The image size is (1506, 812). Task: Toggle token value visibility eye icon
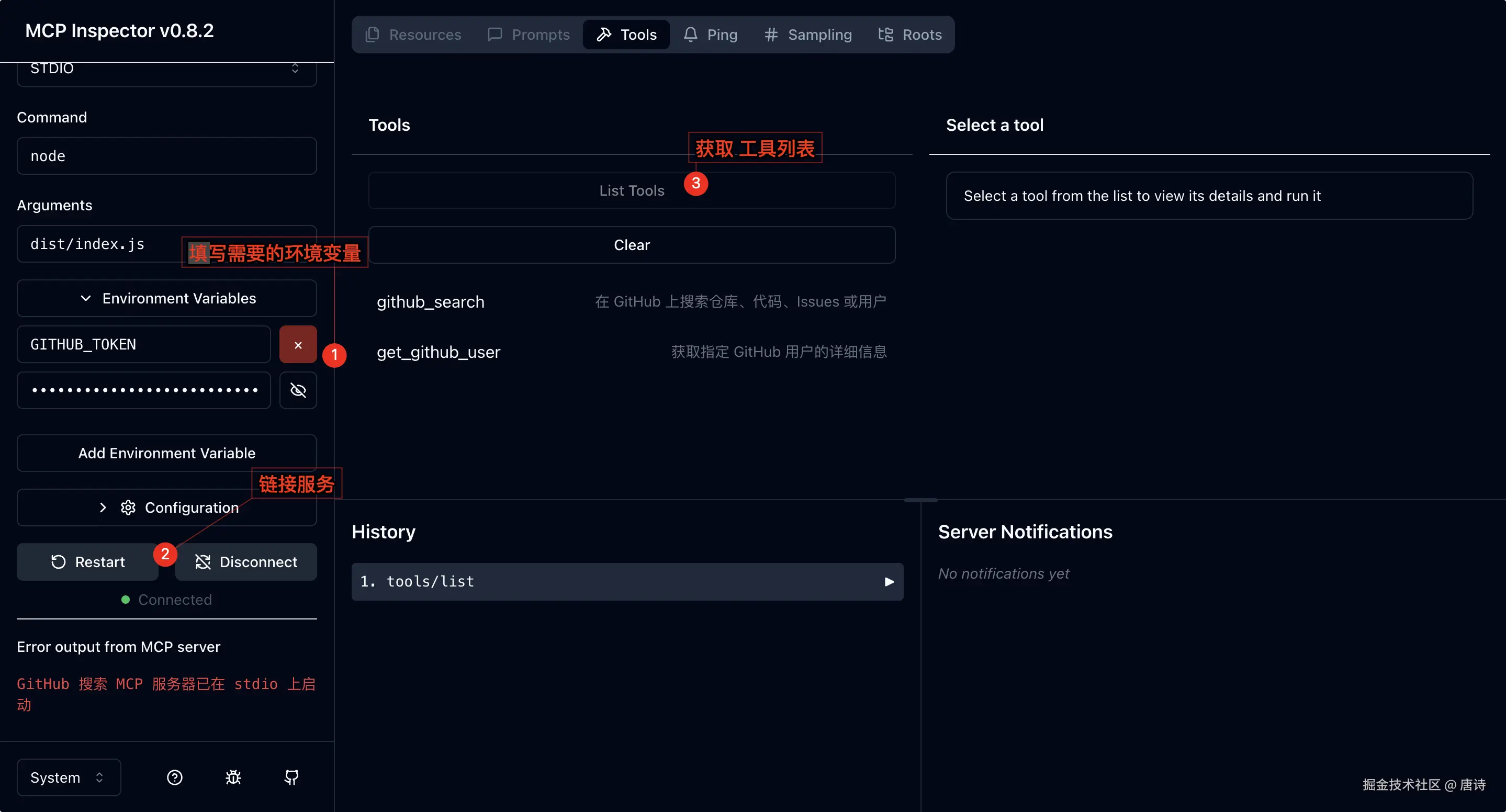pos(298,390)
